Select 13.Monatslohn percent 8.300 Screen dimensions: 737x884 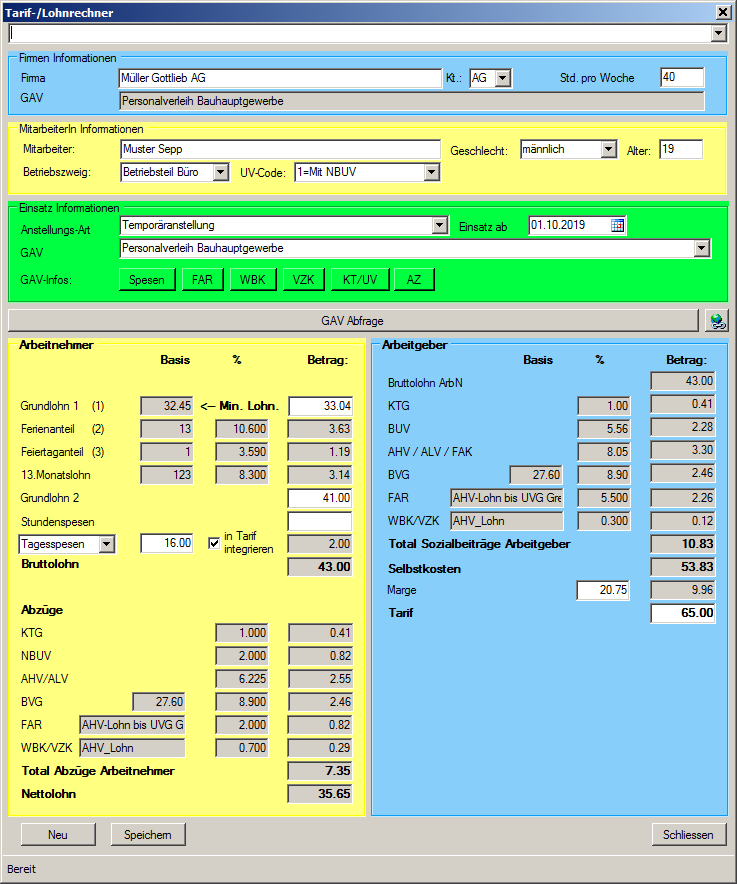(241, 475)
